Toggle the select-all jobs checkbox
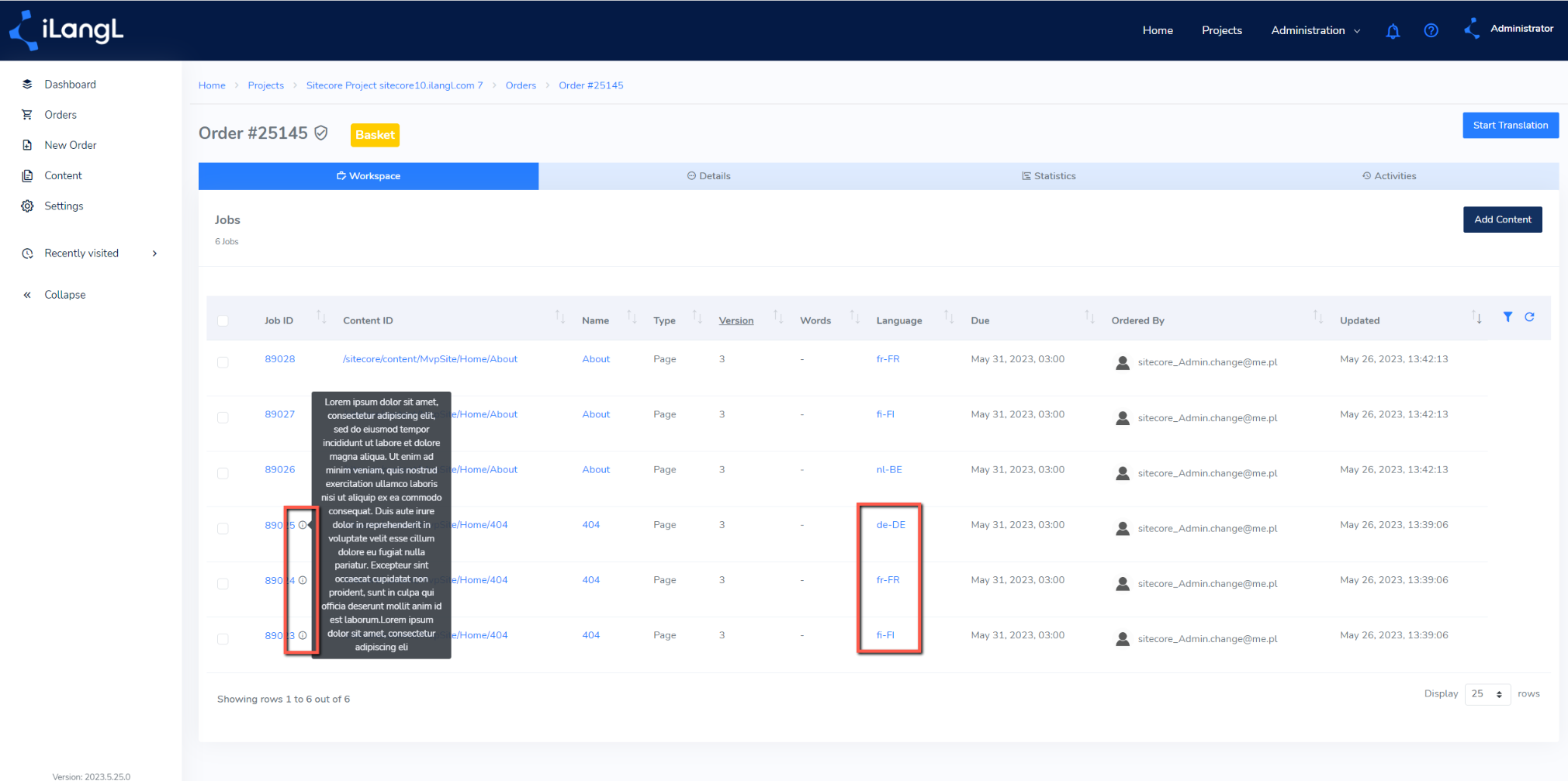This screenshot has height=781, width=1568. tap(223, 320)
